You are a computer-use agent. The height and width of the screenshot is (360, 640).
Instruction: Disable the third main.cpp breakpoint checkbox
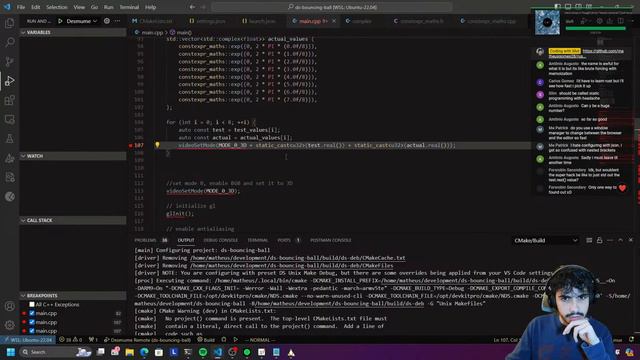(x=32, y=331)
